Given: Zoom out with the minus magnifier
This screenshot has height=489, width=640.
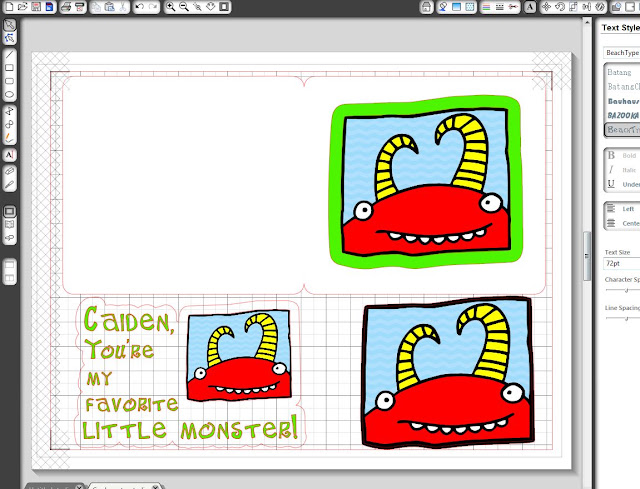Looking at the screenshot, I should pyautogui.click(x=184, y=7).
